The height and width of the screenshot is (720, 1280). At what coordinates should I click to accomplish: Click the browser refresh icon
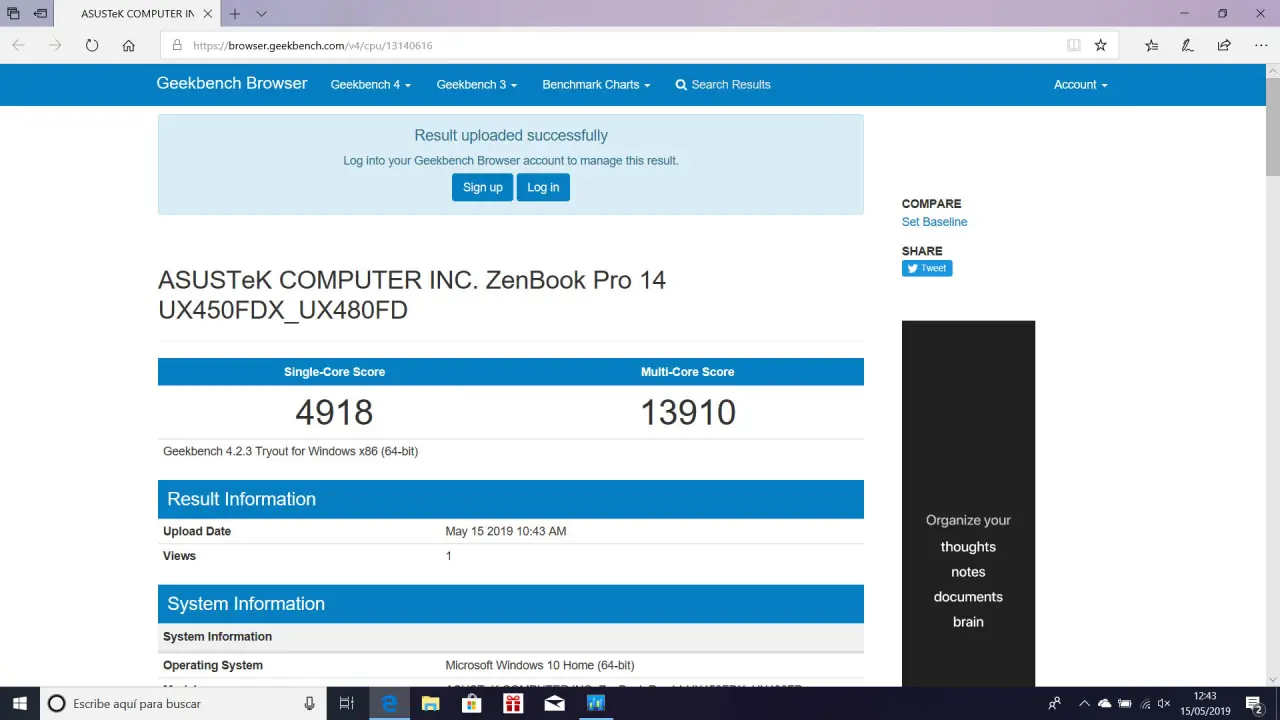pos(92,45)
